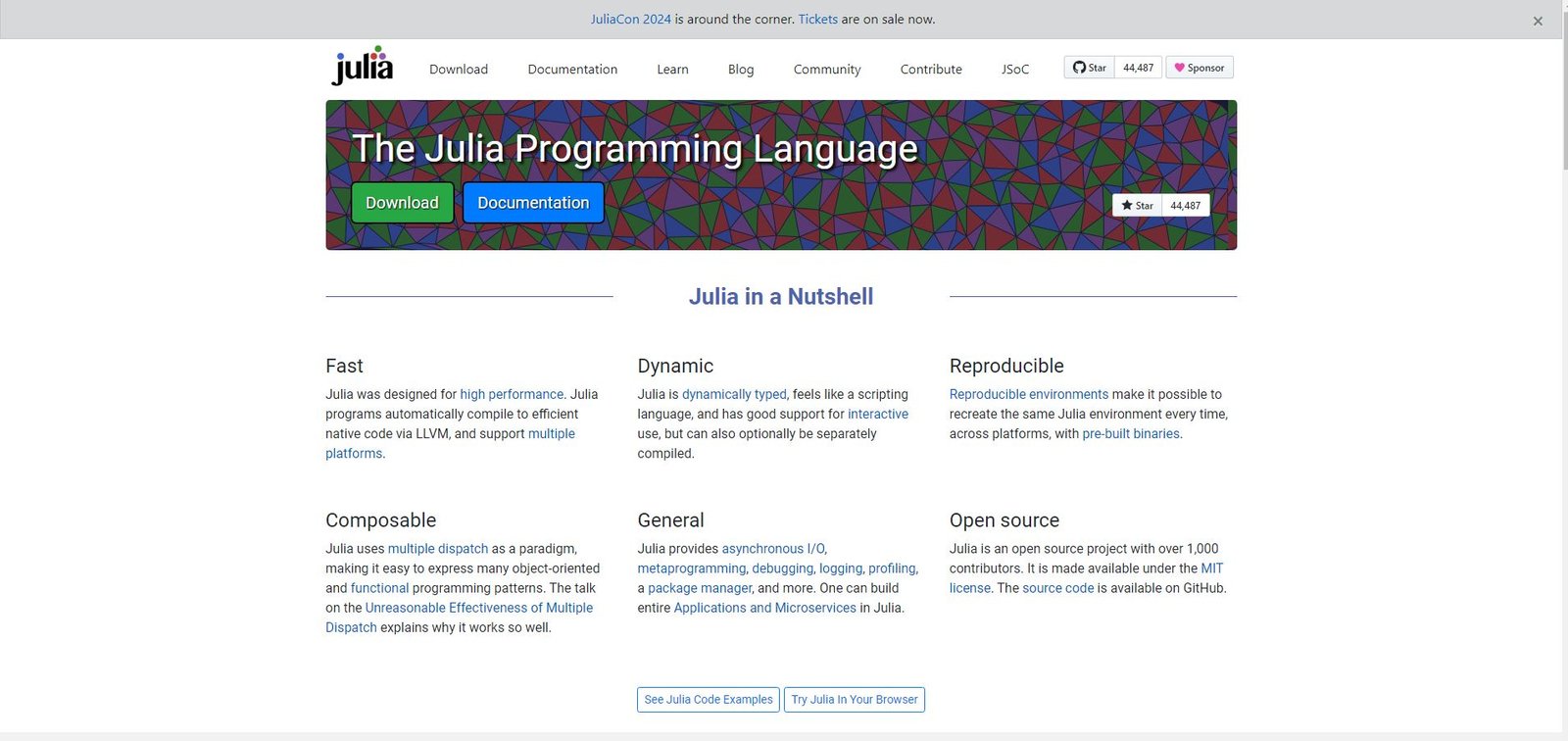
Task: Follow the profiling link
Action: tap(892, 568)
